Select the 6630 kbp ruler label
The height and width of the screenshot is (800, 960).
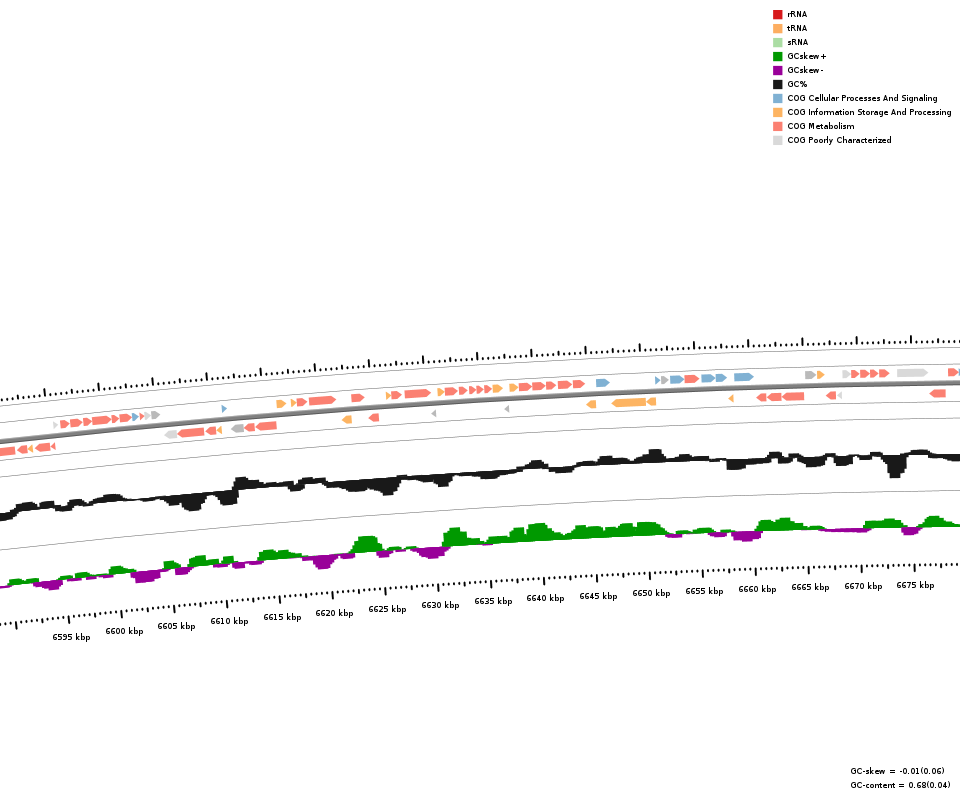(x=440, y=605)
